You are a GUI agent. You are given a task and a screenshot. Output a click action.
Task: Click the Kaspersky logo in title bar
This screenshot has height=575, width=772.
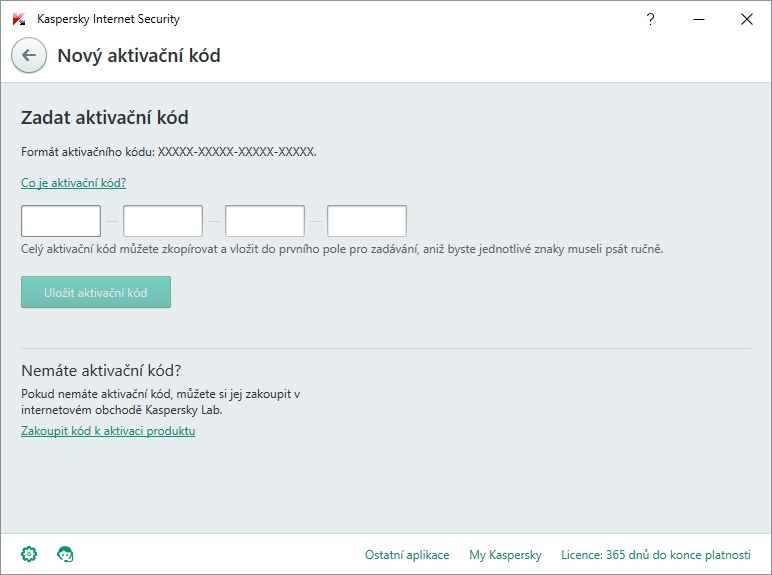click(19, 19)
